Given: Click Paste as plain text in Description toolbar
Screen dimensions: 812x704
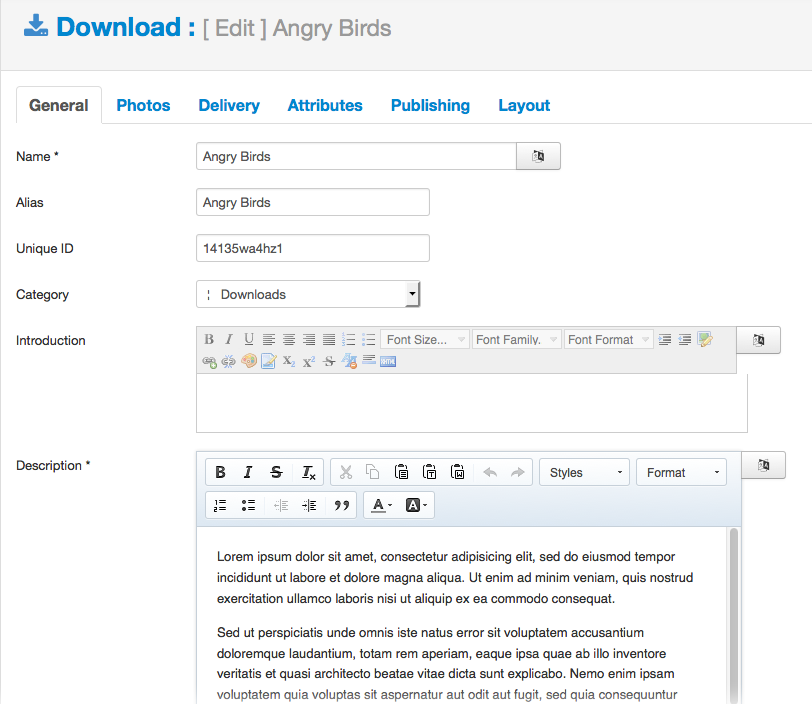Looking at the screenshot, I should [429, 472].
